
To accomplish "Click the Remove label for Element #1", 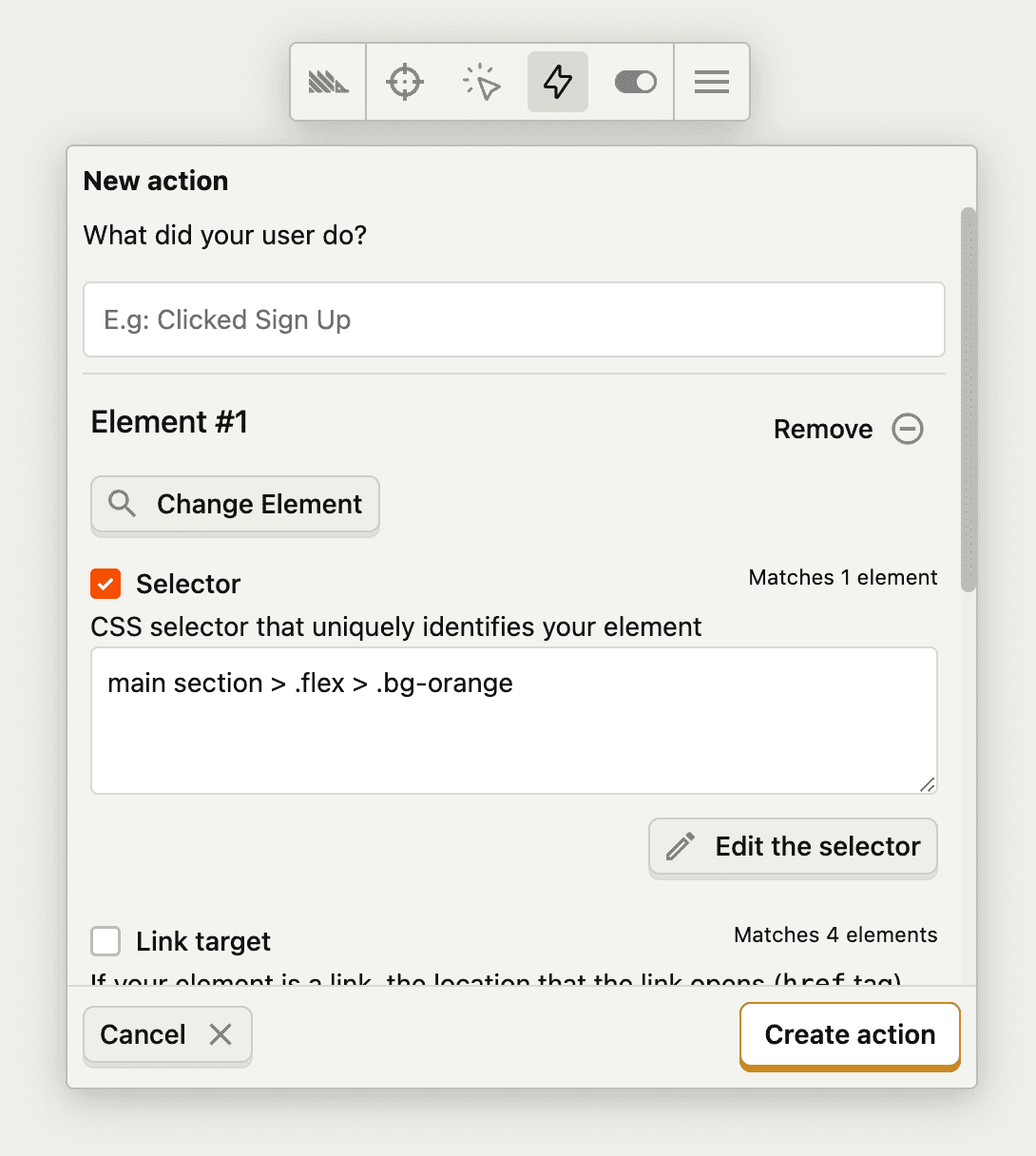I will pos(823,429).
